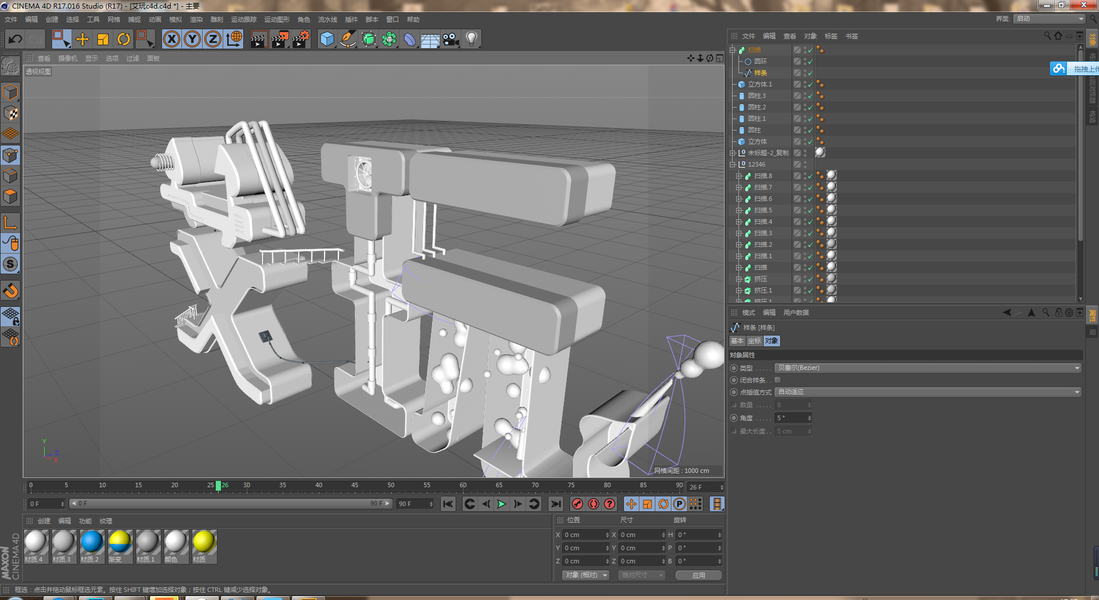Add a Cube primitive object

point(327,39)
